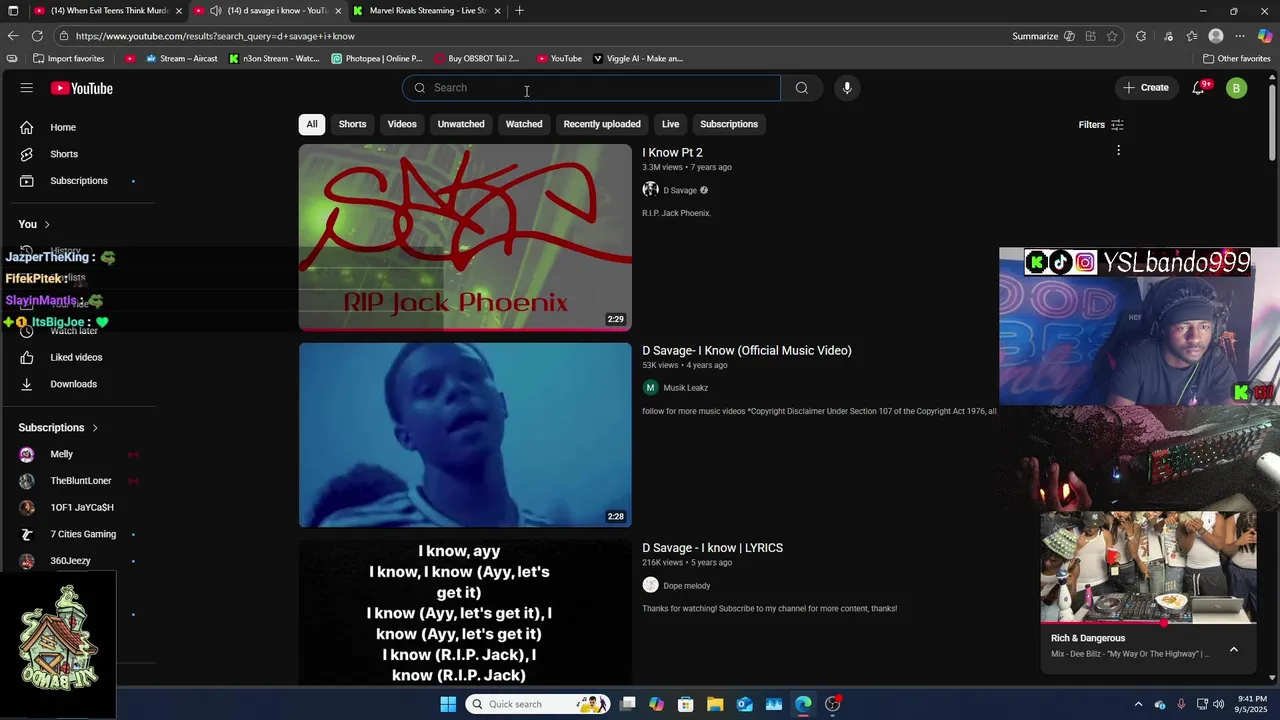Select the Watched filter chip
The width and height of the screenshot is (1280, 720).
pyautogui.click(x=524, y=124)
